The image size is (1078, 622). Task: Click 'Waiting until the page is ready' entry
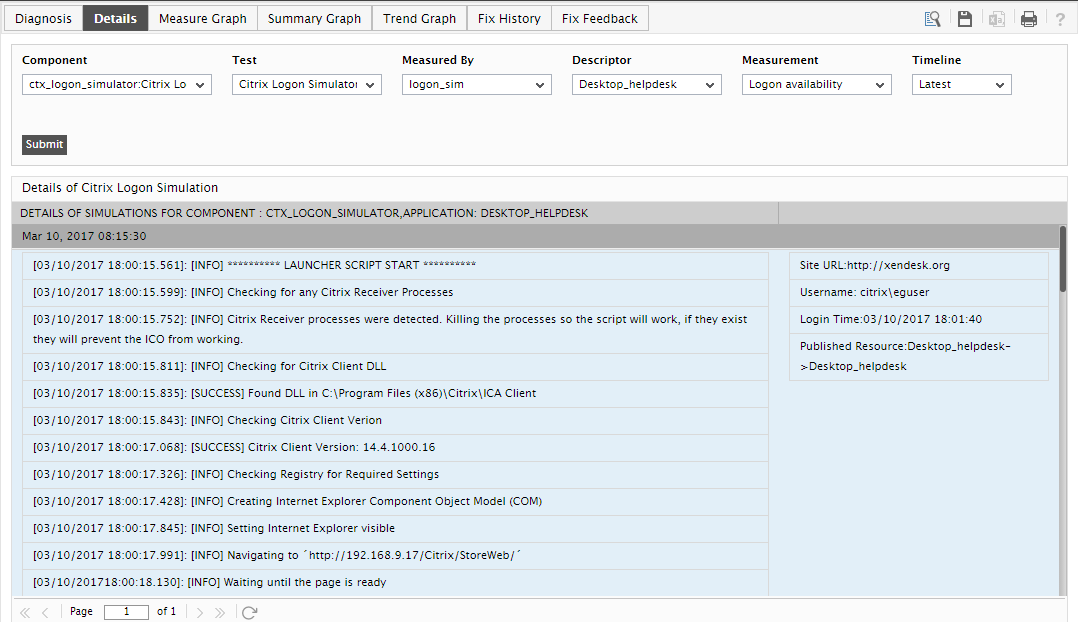(395, 582)
